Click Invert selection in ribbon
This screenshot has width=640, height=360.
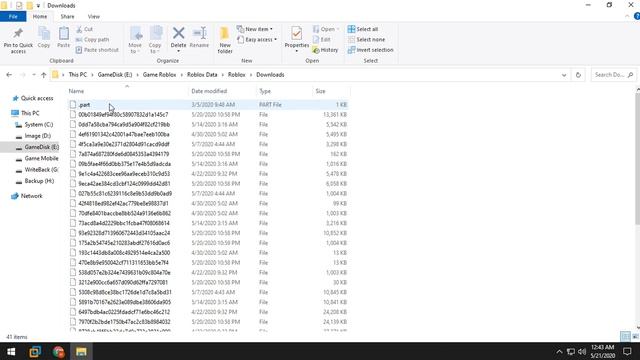[371, 50]
